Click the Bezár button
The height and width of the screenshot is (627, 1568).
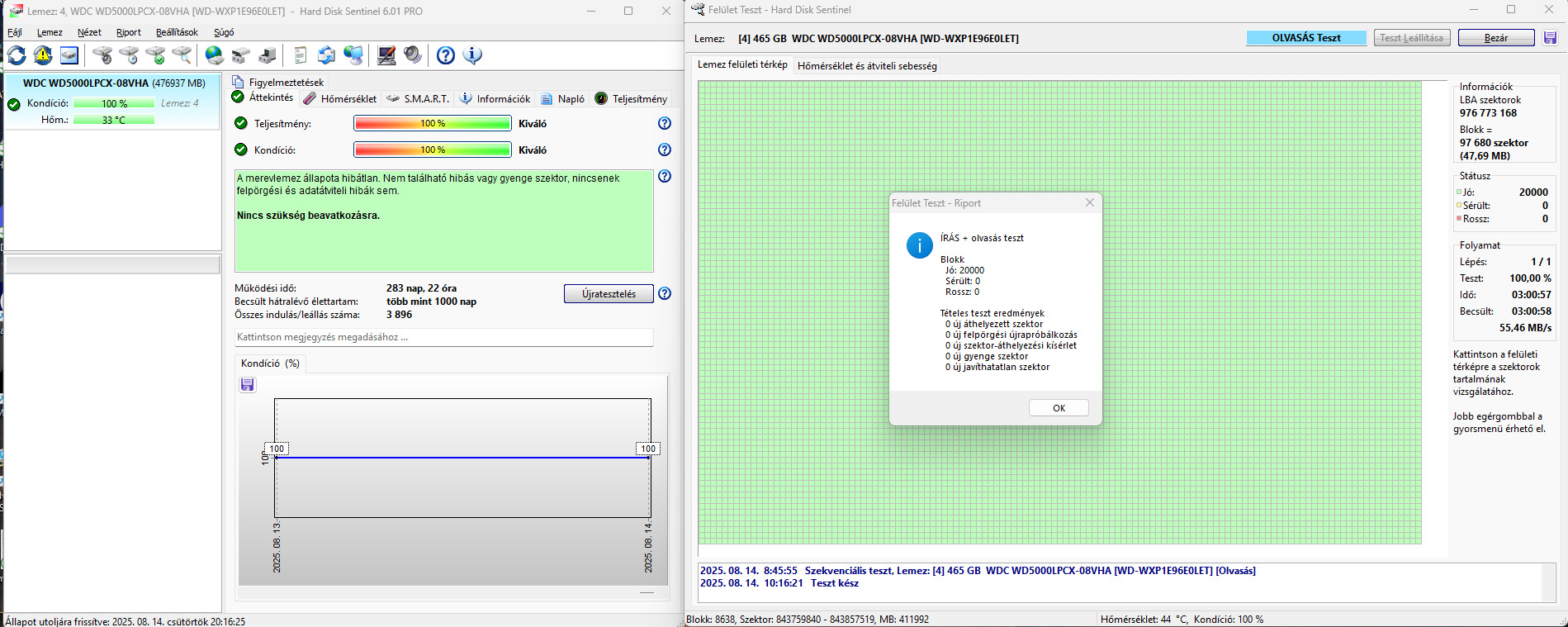coord(1496,38)
